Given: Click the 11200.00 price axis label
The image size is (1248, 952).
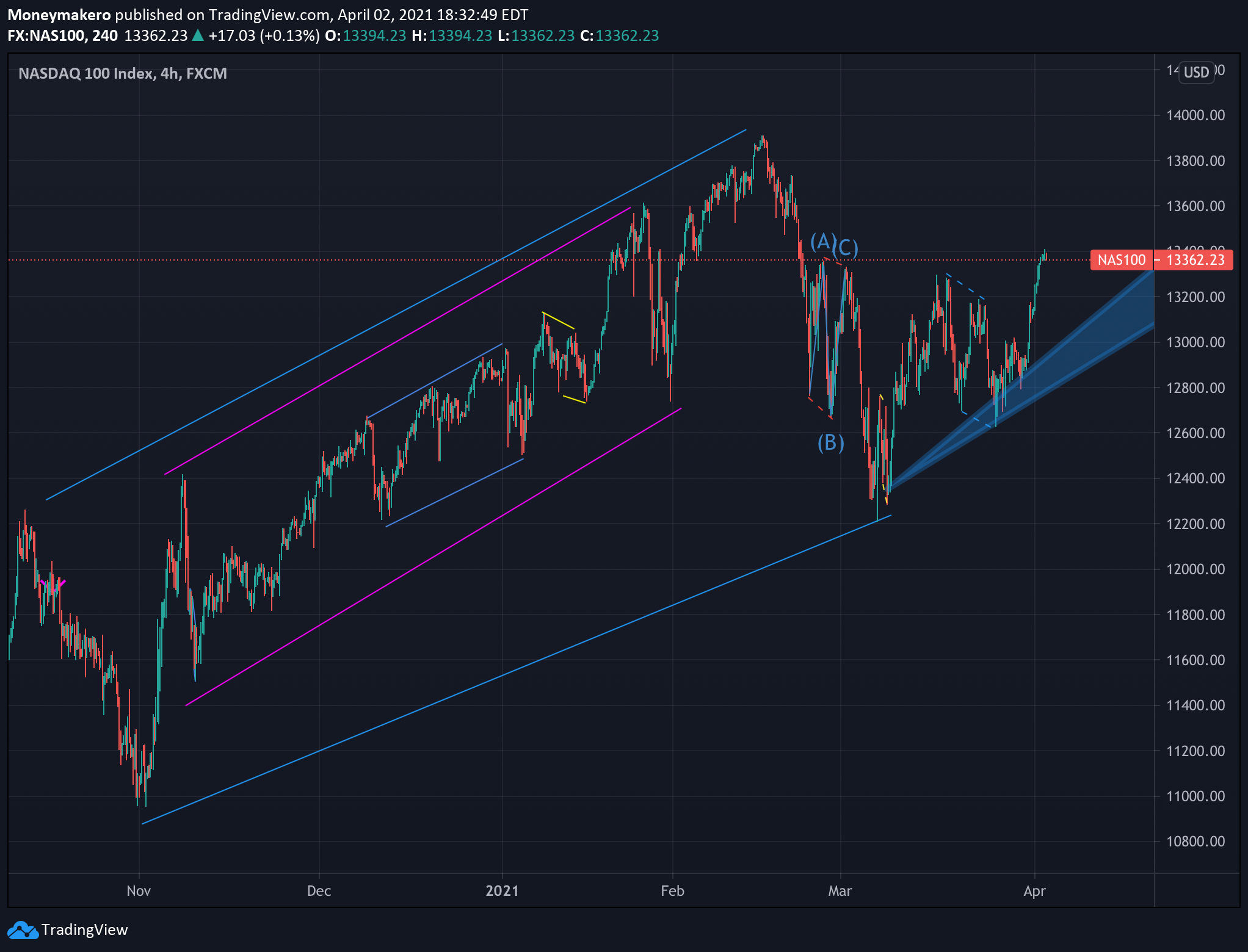Looking at the screenshot, I should [x=1195, y=751].
